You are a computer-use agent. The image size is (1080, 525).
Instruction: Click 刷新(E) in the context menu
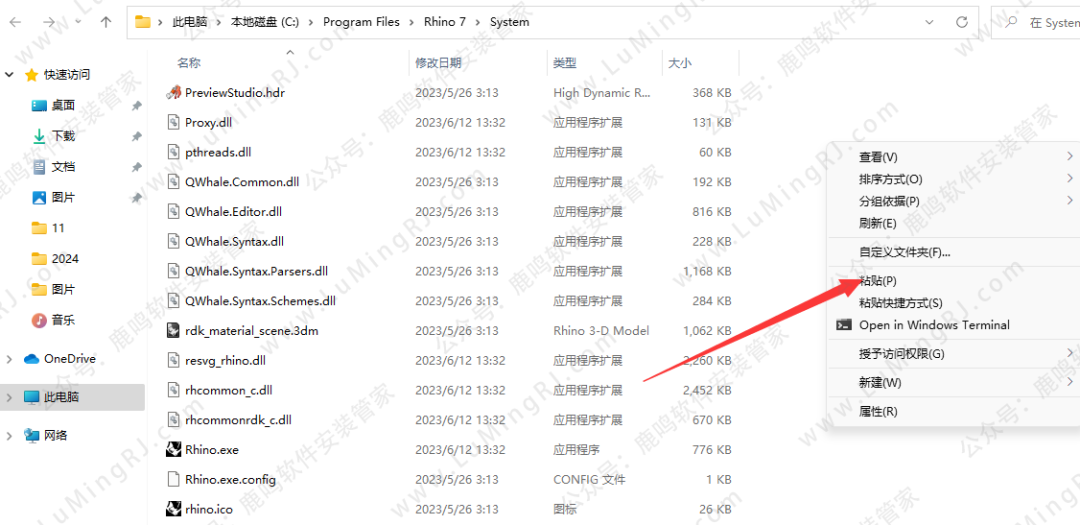point(877,223)
